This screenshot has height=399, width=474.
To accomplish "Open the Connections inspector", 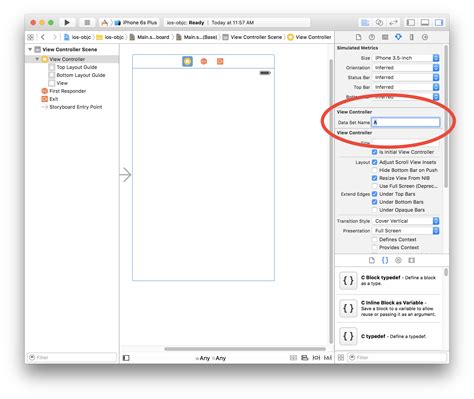I will (x=425, y=37).
